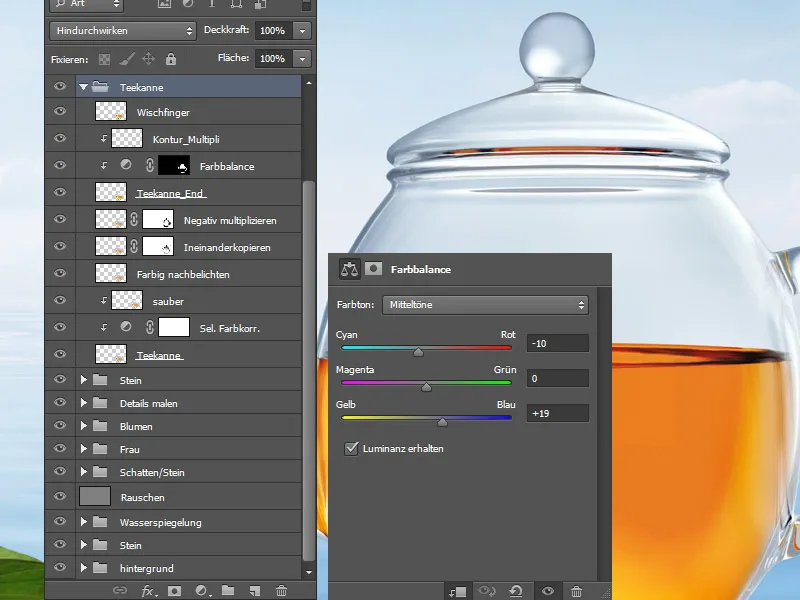The image size is (800, 600).
Task: Create new adjustment layer icon
Action: pos(203,591)
